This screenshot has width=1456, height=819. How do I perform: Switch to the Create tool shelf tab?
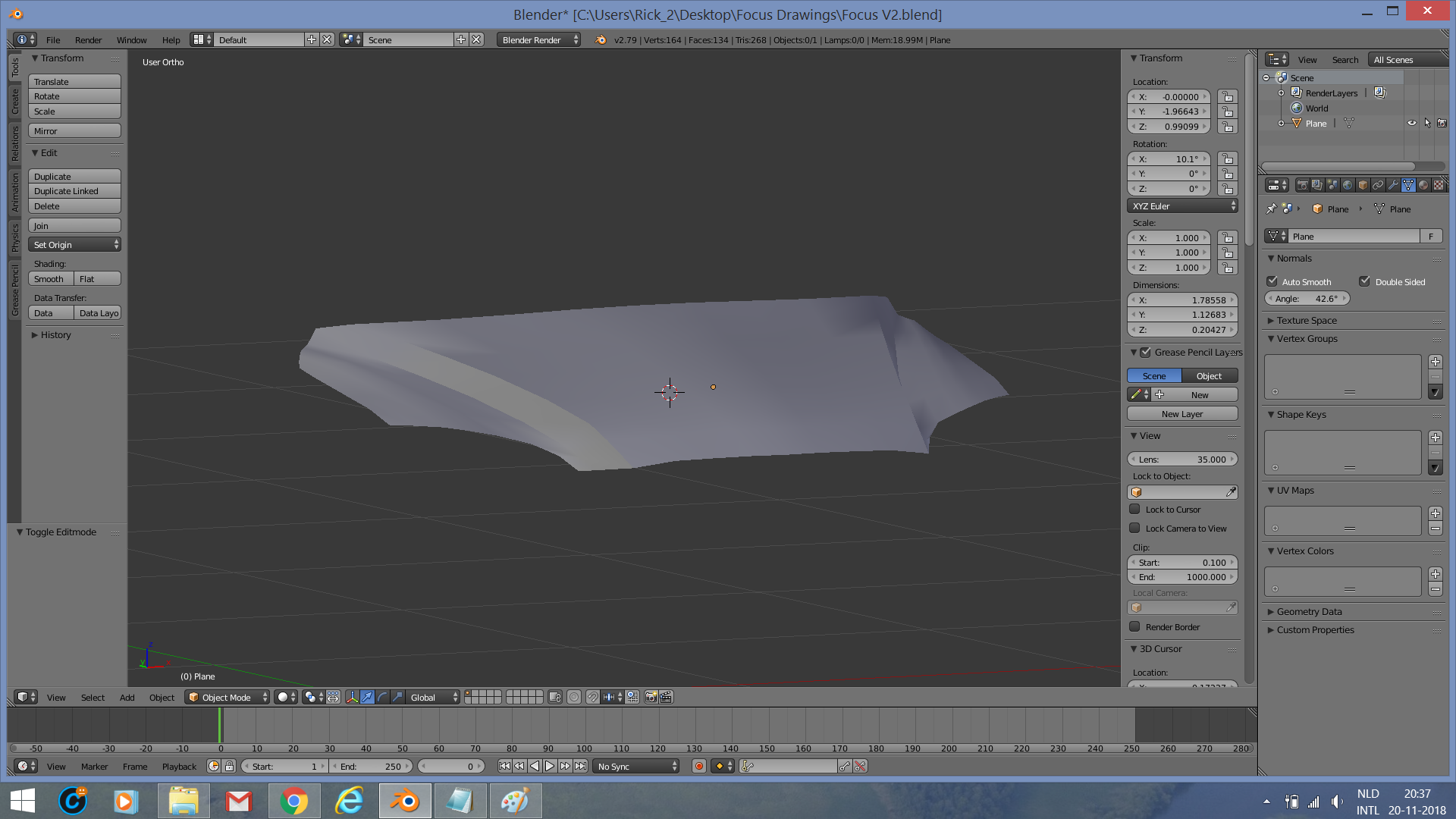coord(14,101)
